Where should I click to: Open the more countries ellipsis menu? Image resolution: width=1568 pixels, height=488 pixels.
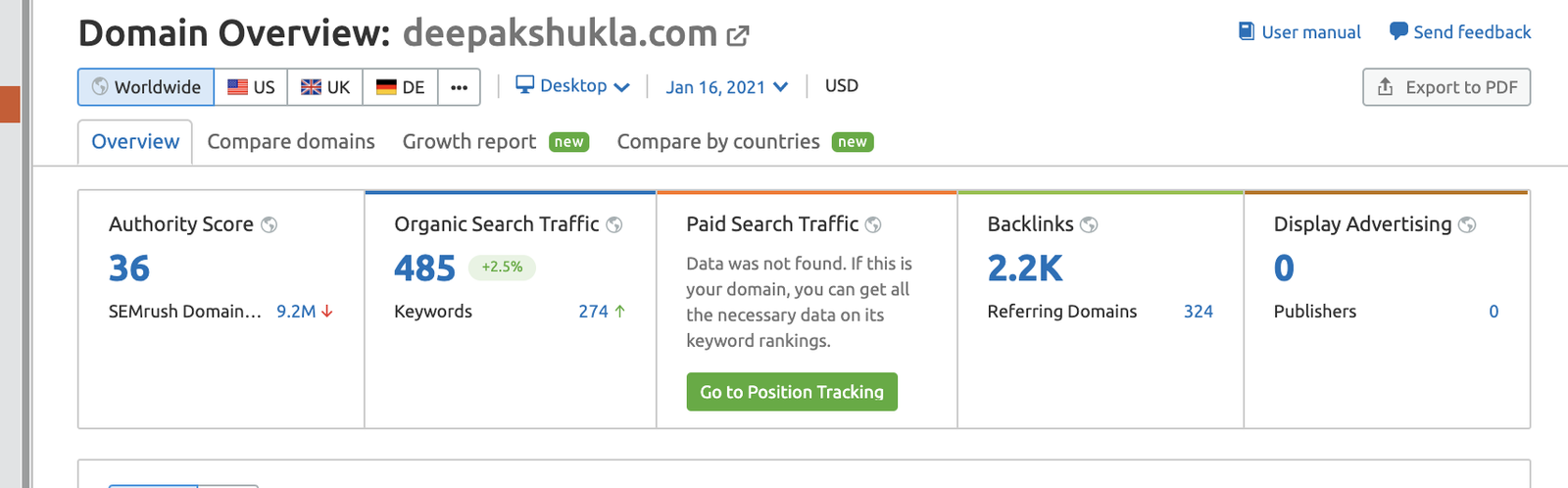(459, 87)
